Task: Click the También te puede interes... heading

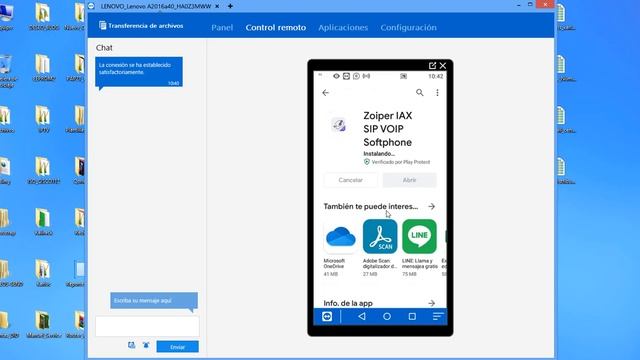Action: pyautogui.click(x=371, y=207)
